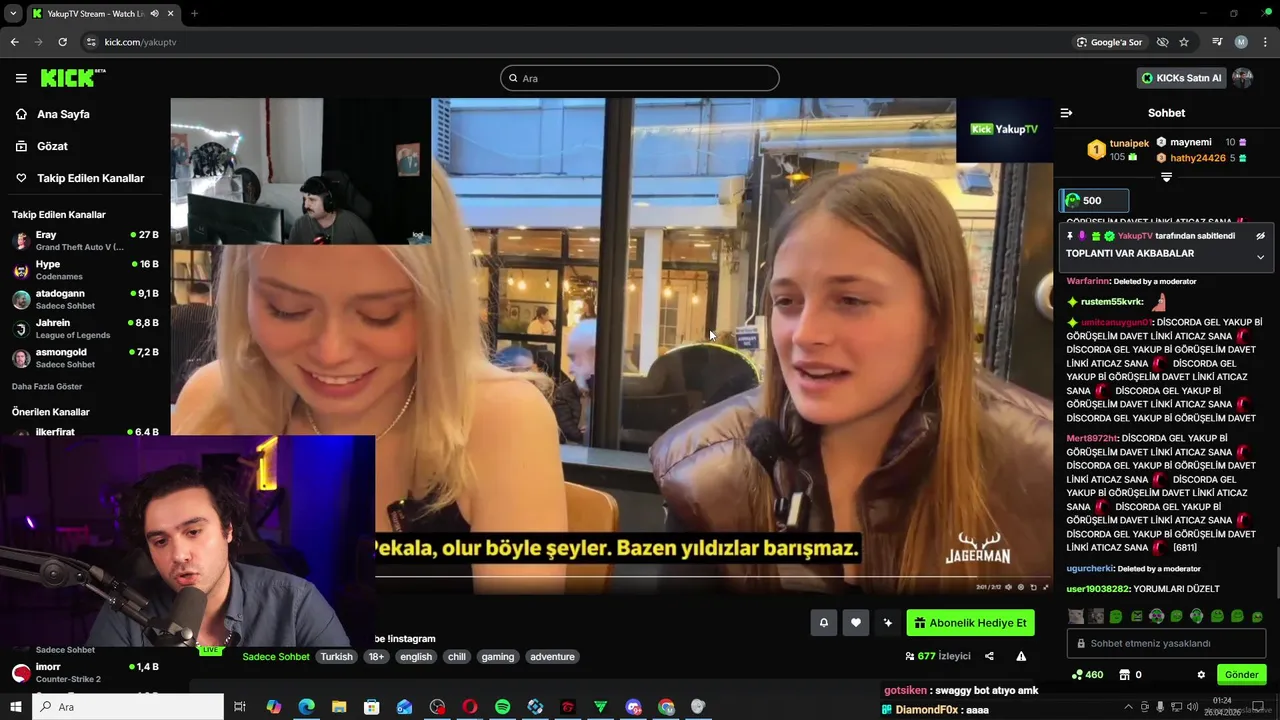Select the english tag

(416, 657)
